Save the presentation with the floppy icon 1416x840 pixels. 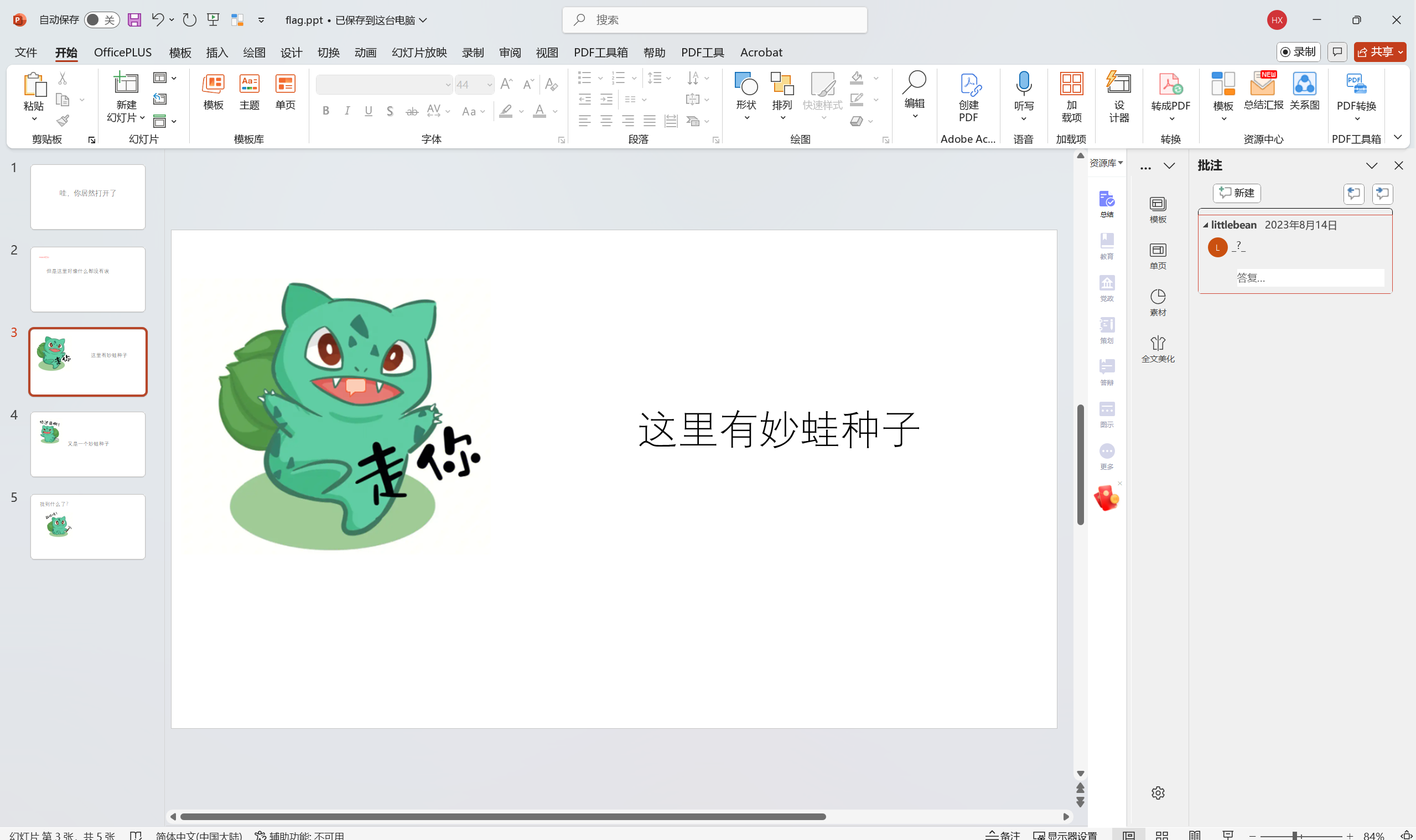(134, 20)
